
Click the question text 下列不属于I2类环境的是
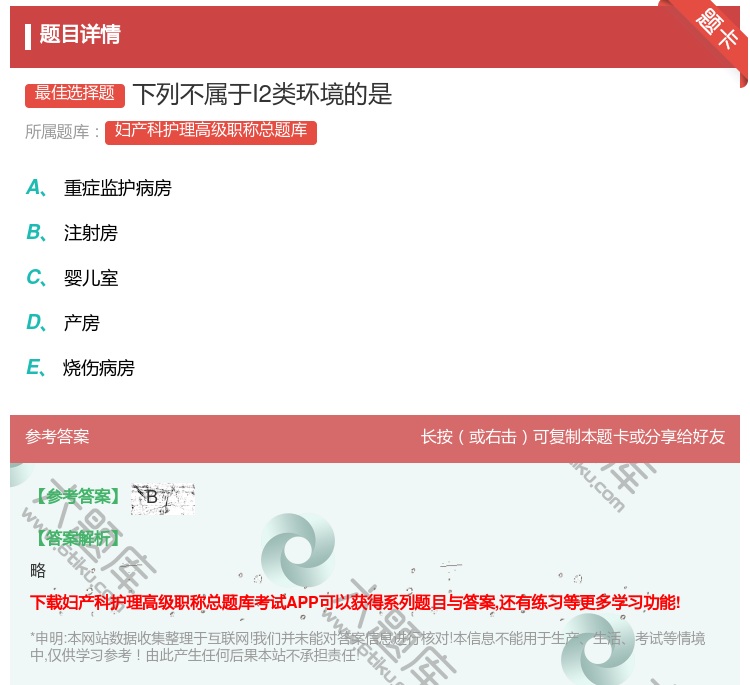tap(263, 94)
